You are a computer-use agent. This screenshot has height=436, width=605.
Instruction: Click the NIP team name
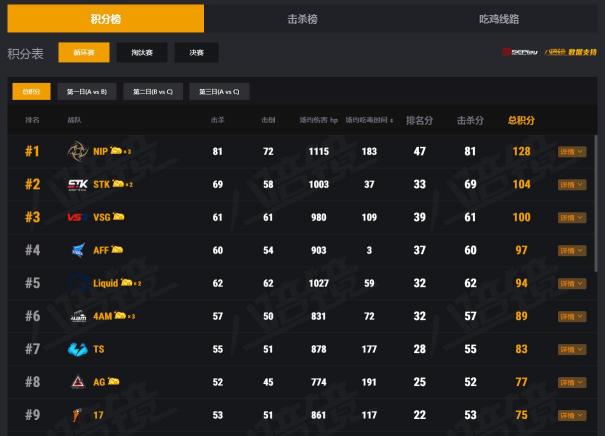click(x=100, y=151)
